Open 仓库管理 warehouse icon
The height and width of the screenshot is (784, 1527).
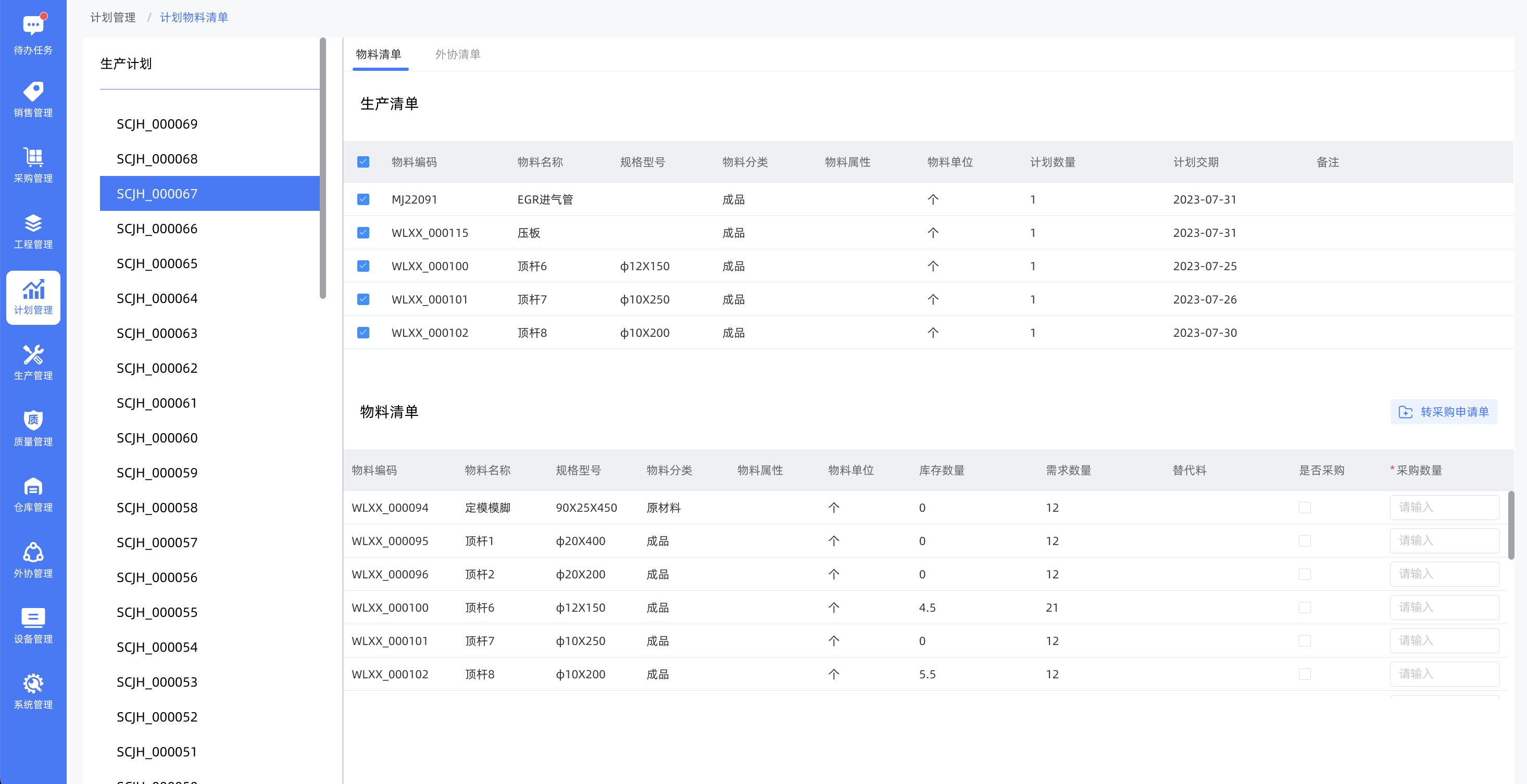pos(33,486)
